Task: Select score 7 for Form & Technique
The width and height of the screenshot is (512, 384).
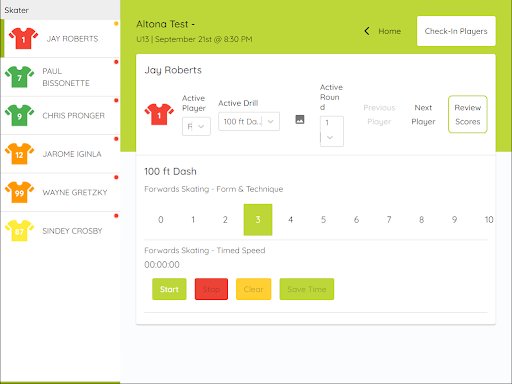Action: coord(389,220)
